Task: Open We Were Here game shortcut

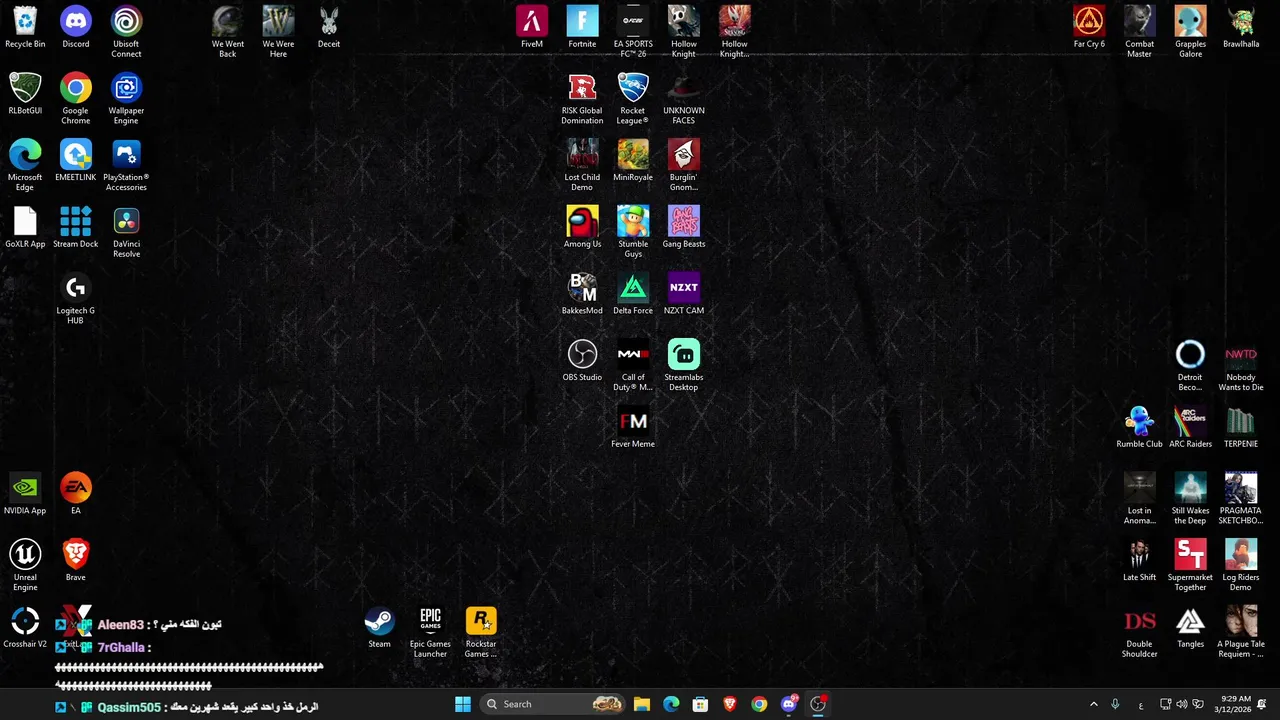Action: pyautogui.click(x=278, y=32)
